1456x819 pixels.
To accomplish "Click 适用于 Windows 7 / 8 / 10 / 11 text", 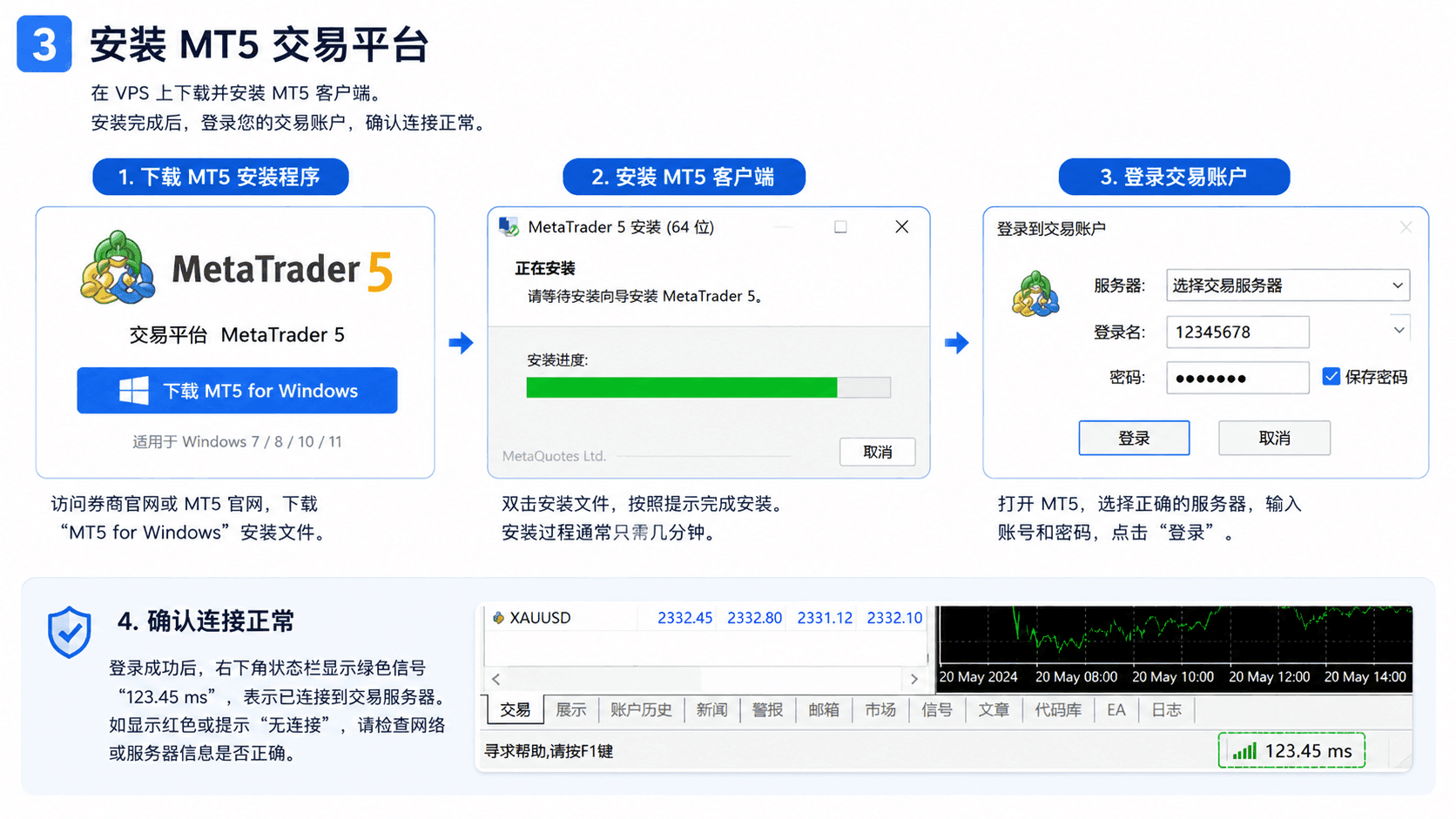I will coord(237,442).
